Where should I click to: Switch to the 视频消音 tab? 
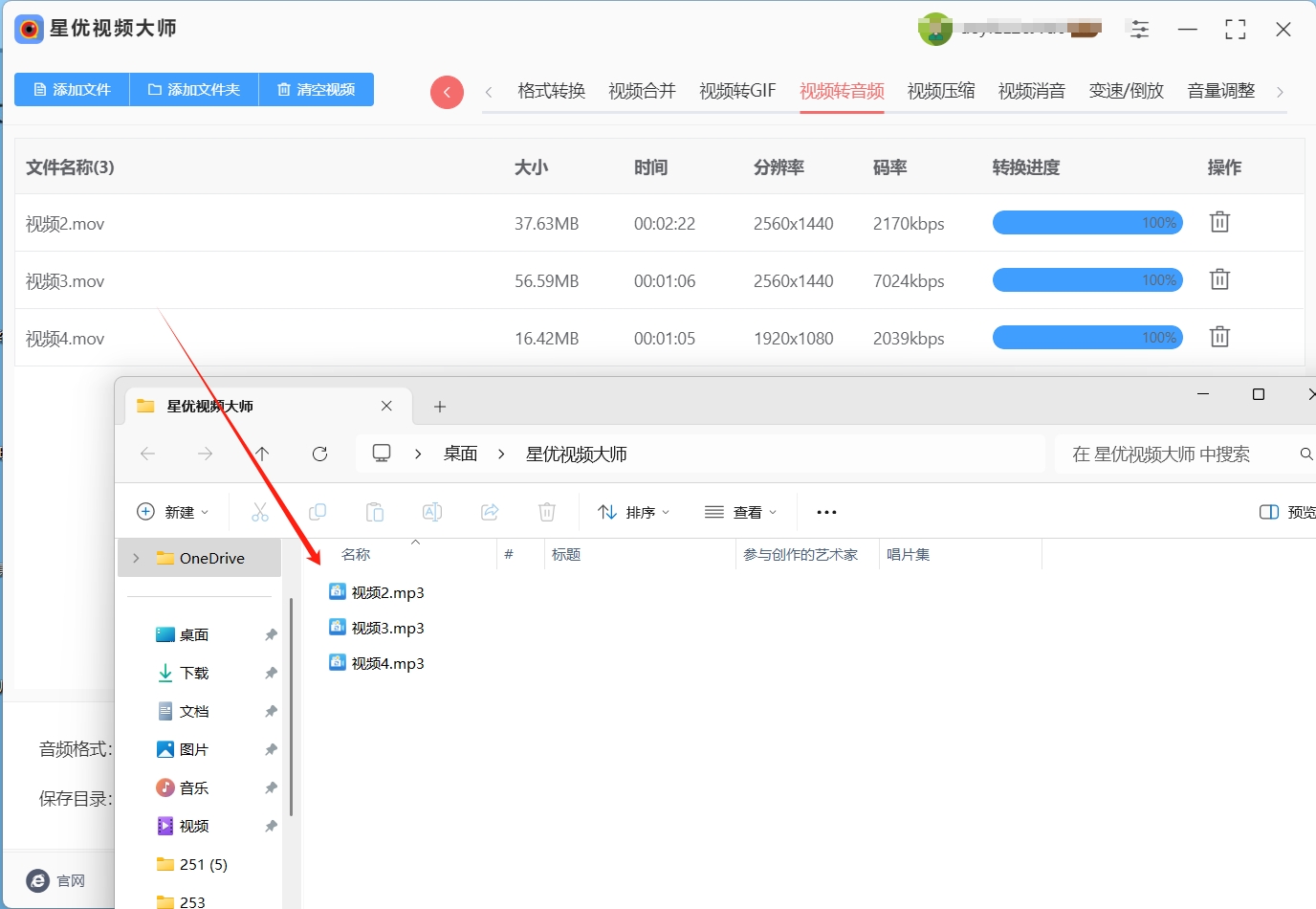tap(1032, 91)
